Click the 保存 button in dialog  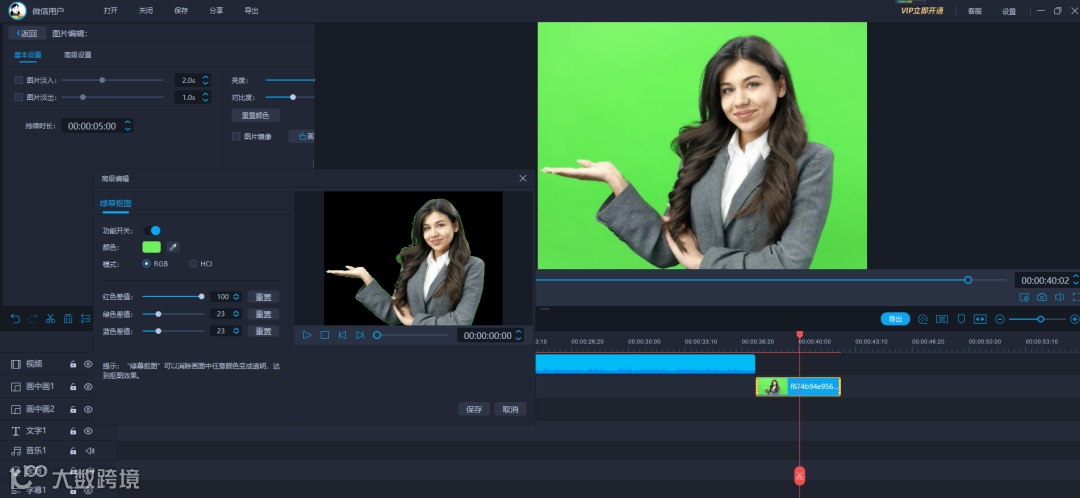click(474, 409)
